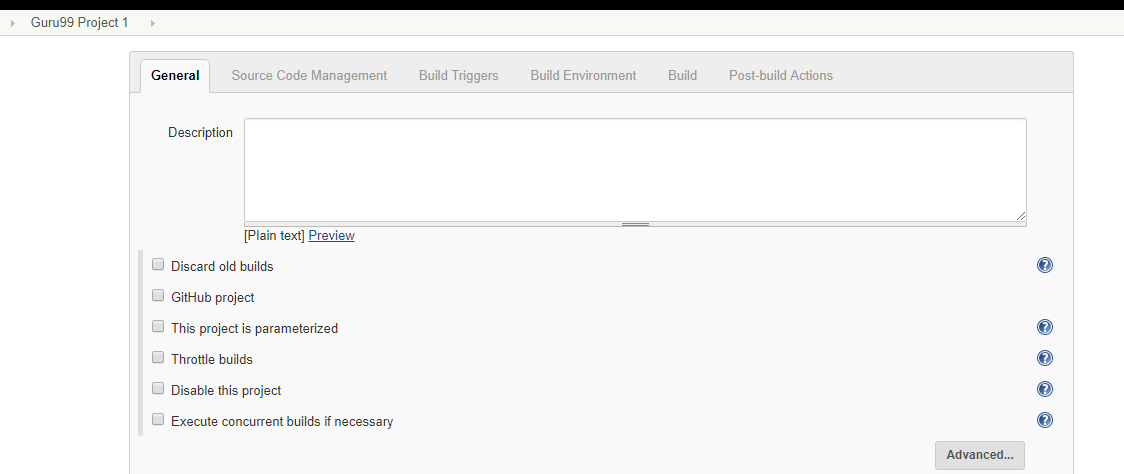This screenshot has width=1124, height=474.
Task: Open help for Discard old builds
Action: (x=1045, y=265)
